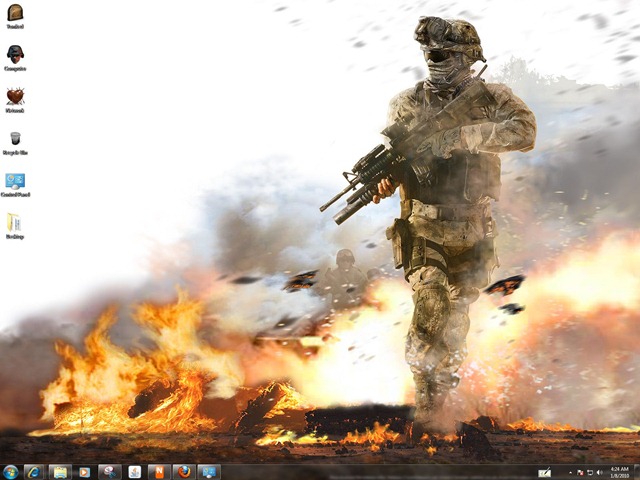Open Windows Explorer from the taskbar
Image resolution: width=640 pixels, height=480 pixels.
point(60,472)
